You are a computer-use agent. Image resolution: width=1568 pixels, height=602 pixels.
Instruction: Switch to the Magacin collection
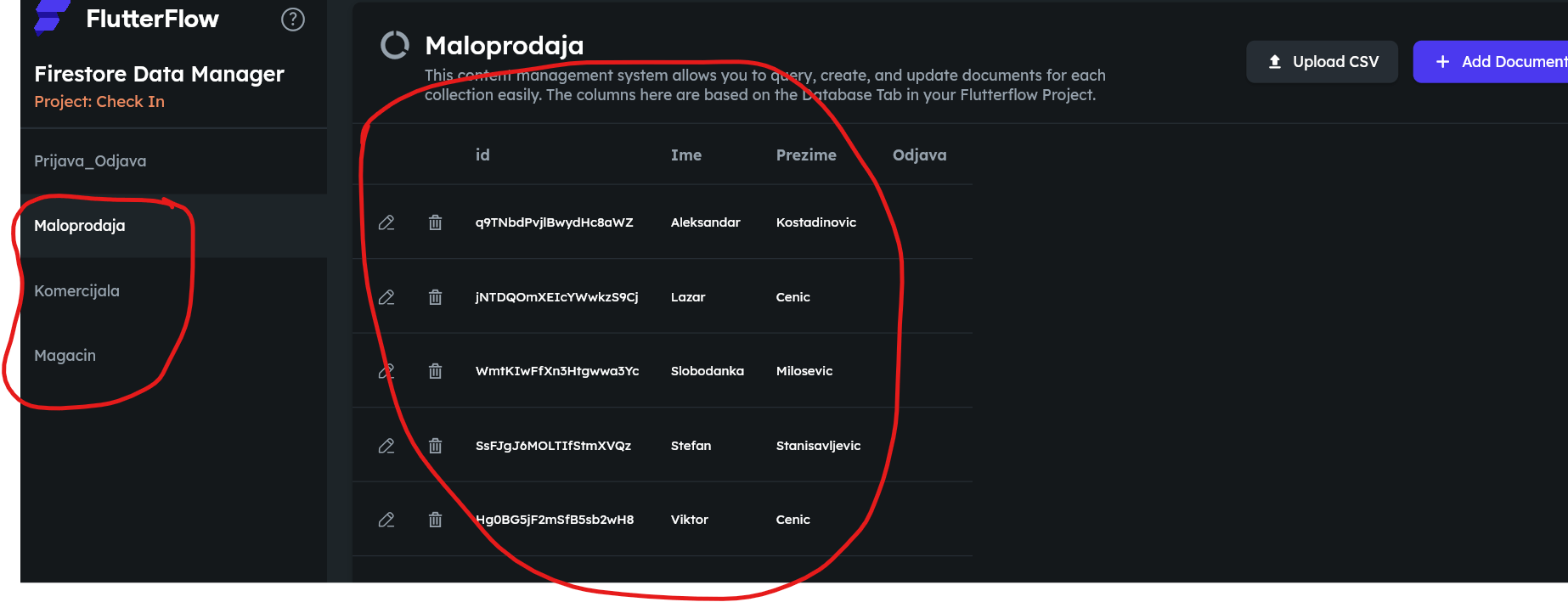pyautogui.click(x=65, y=356)
